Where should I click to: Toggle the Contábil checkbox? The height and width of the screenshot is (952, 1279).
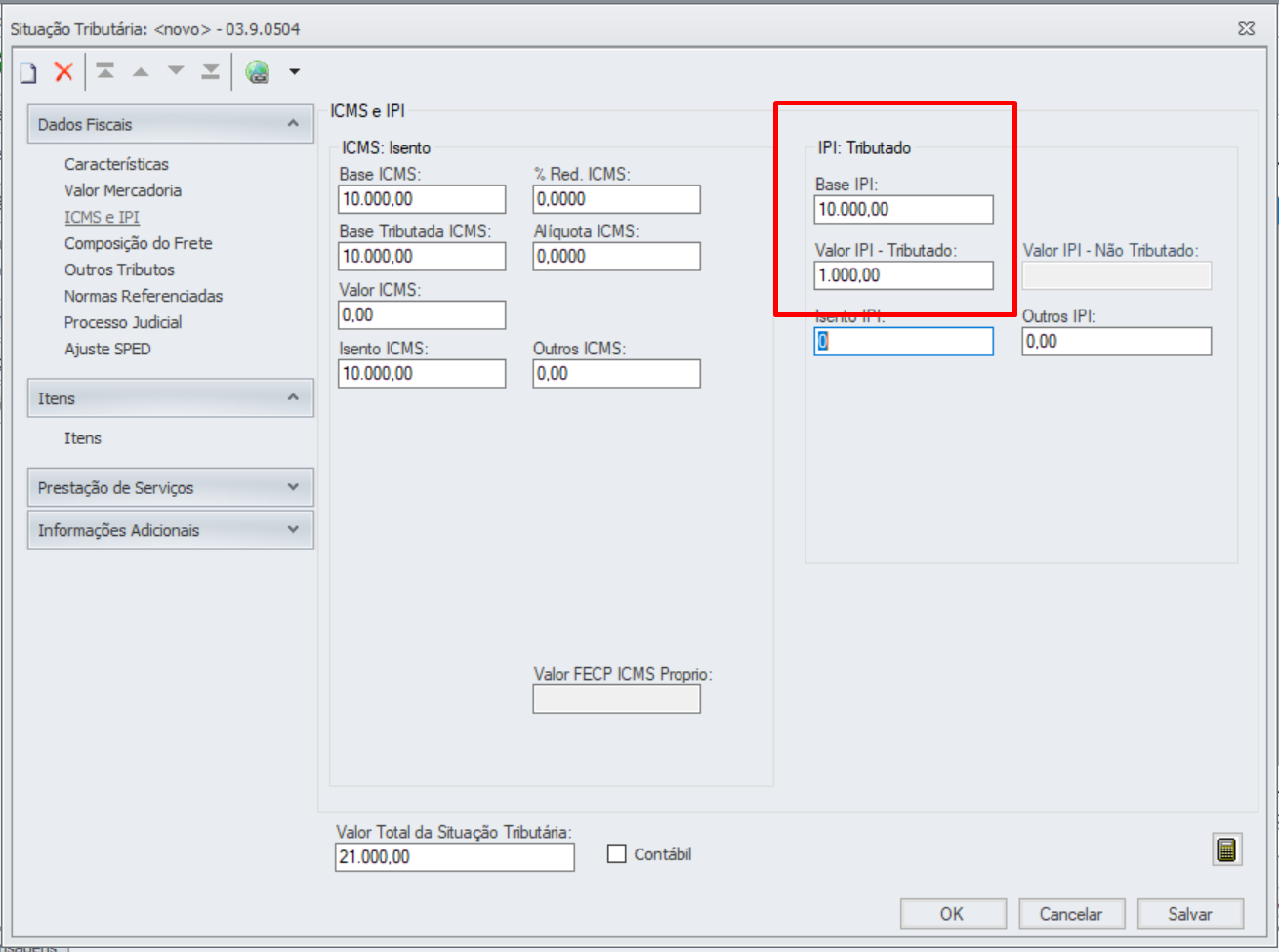coord(616,854)
